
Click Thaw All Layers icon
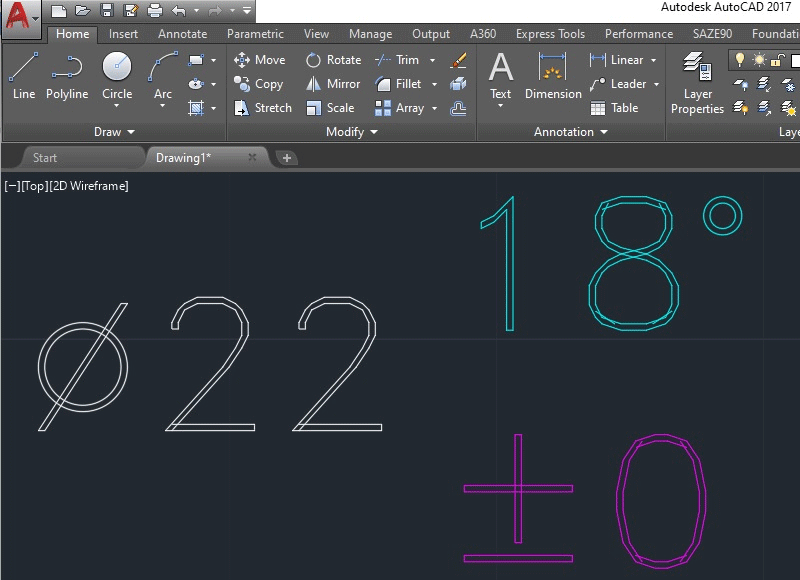tap(788, 108)
